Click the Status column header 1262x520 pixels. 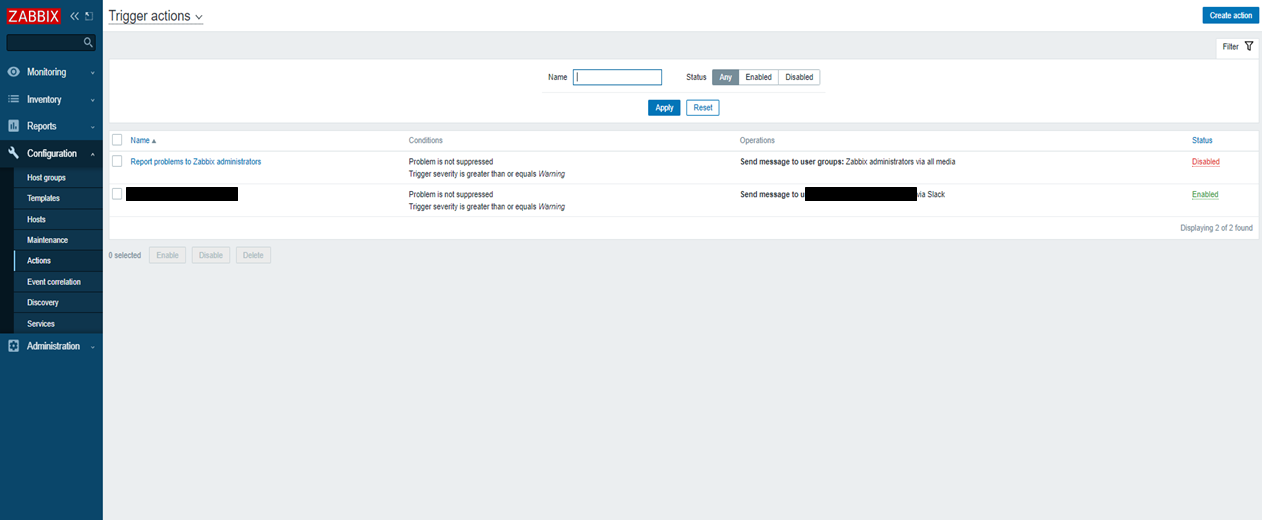click(1202, 140)
